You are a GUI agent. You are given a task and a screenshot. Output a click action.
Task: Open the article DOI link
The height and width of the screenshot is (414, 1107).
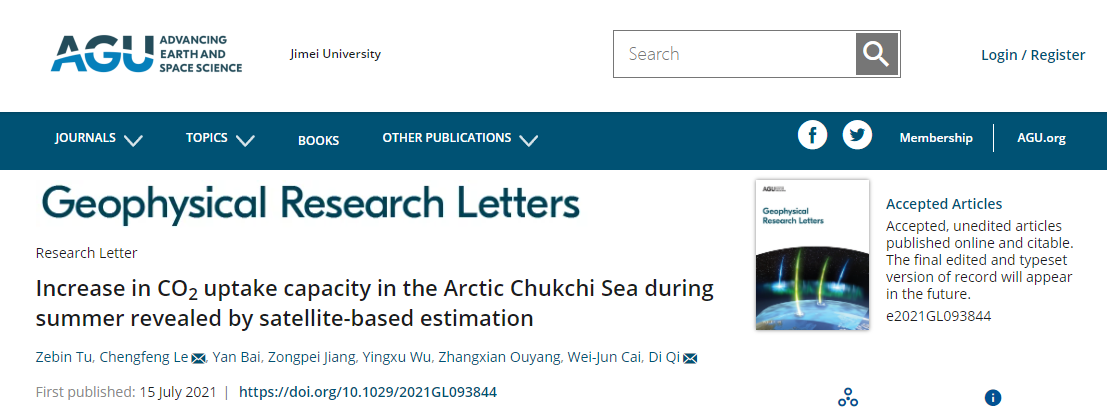click(x=368, y=392)
